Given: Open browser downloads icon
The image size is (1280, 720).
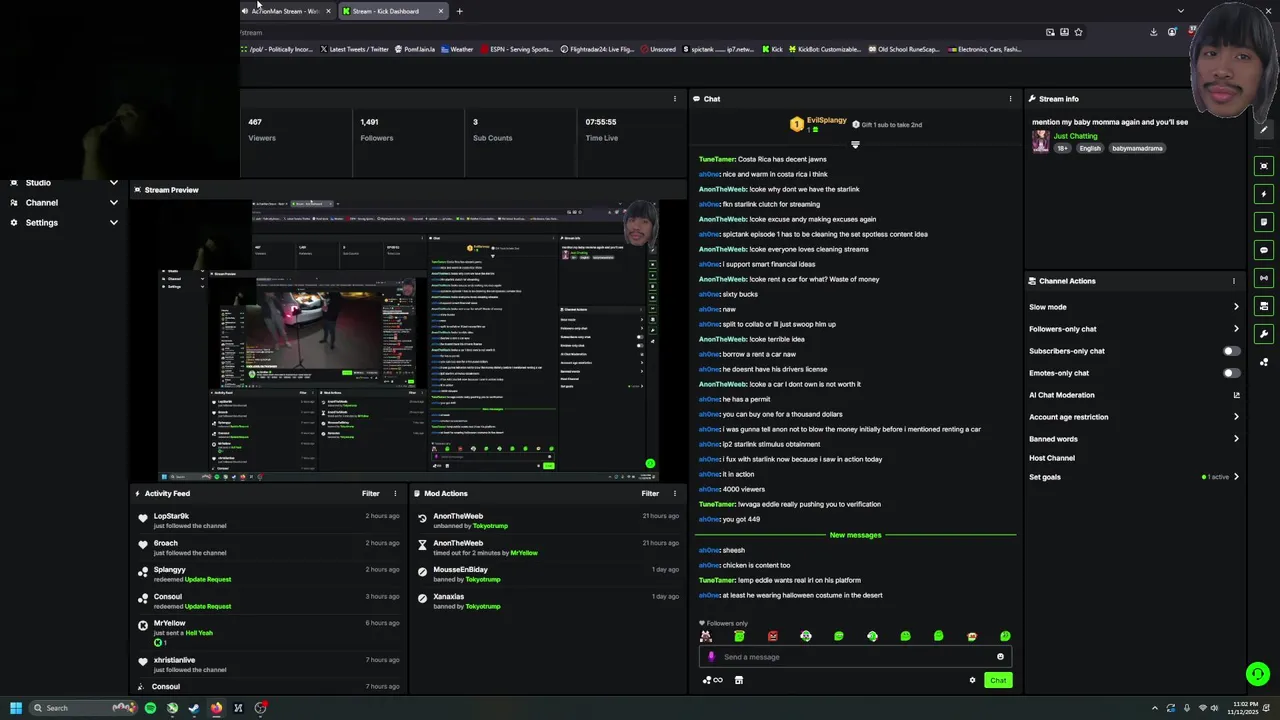Looking at the screenshot, I should tap(1153, 32).
